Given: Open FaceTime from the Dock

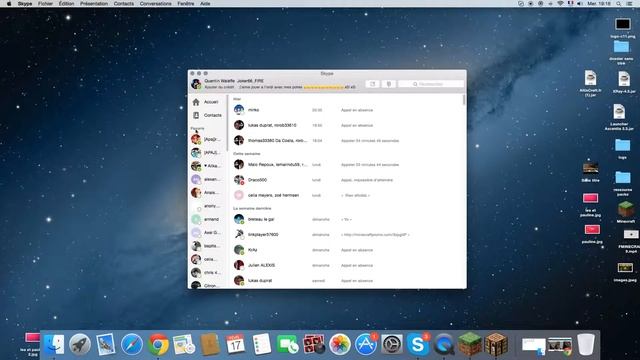Looking at the screenshot, I should coord(288,344).
